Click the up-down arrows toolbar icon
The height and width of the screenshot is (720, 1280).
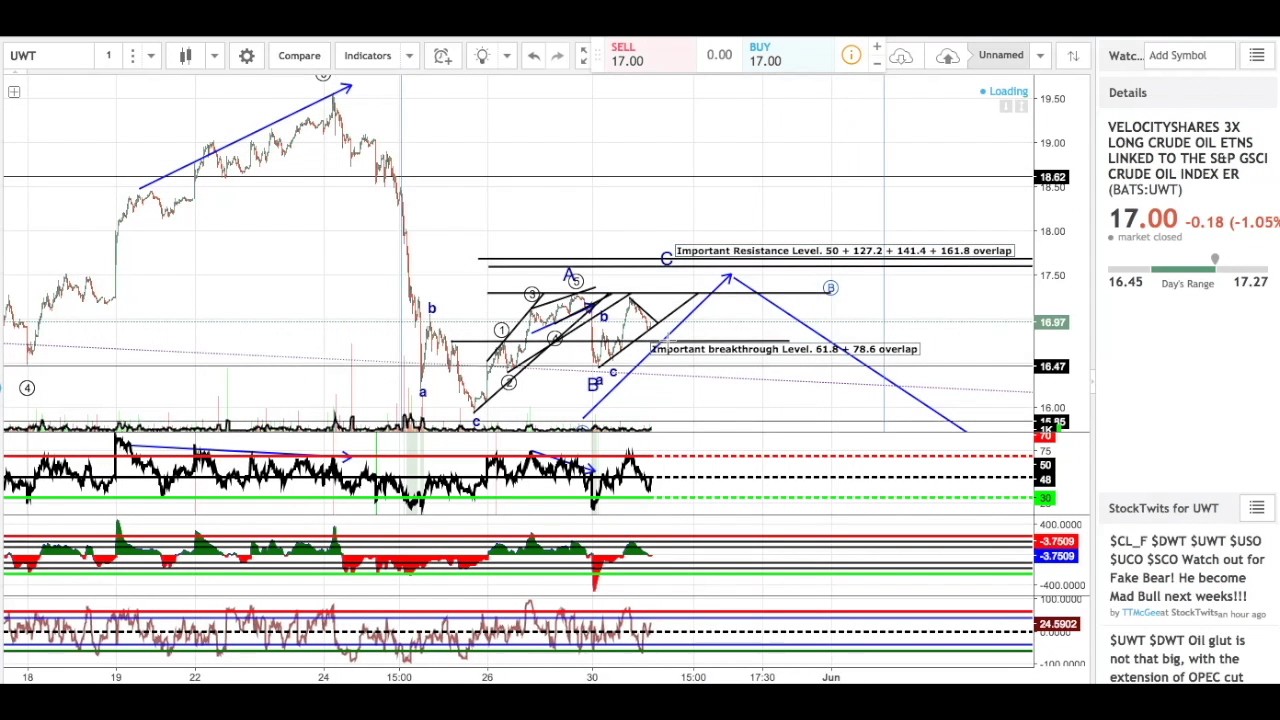point(1073,56)
